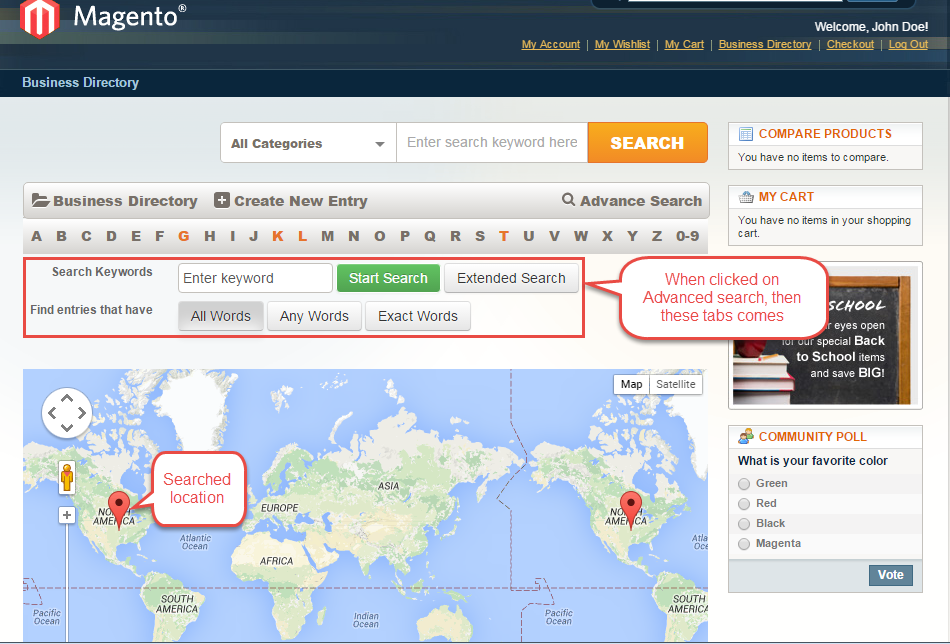Submit the poll with Vote button

pyautogui.click(x=891, y=575)
